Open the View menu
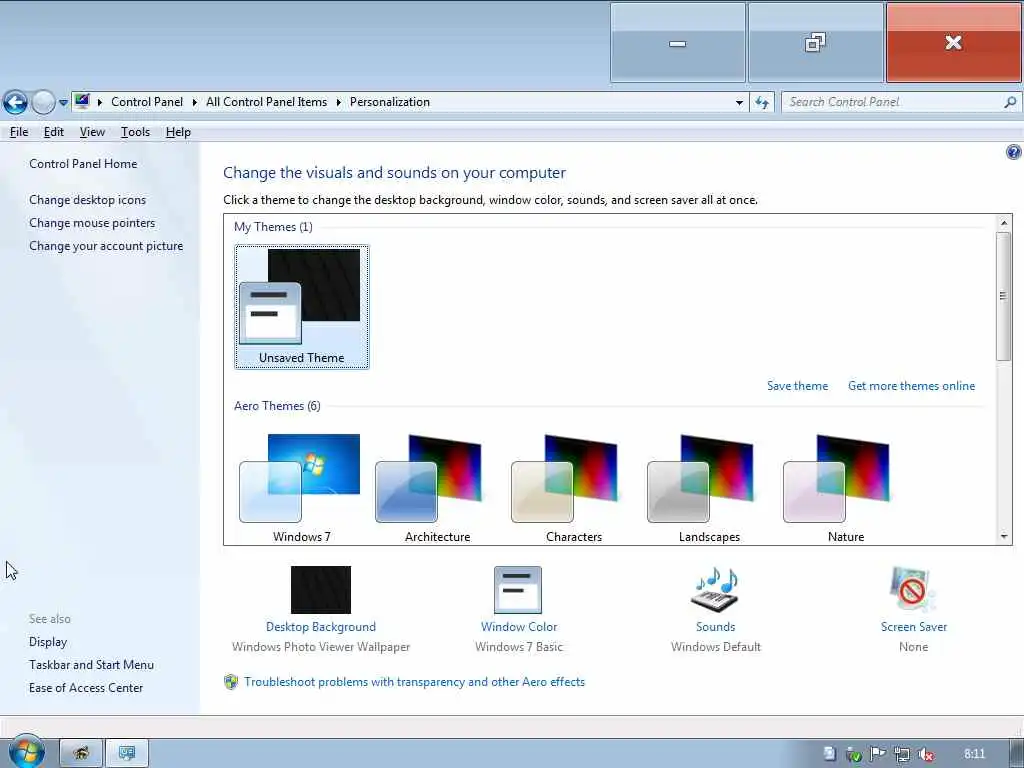Viewport: 1024px width, 768px height. [x=92, y=132]
